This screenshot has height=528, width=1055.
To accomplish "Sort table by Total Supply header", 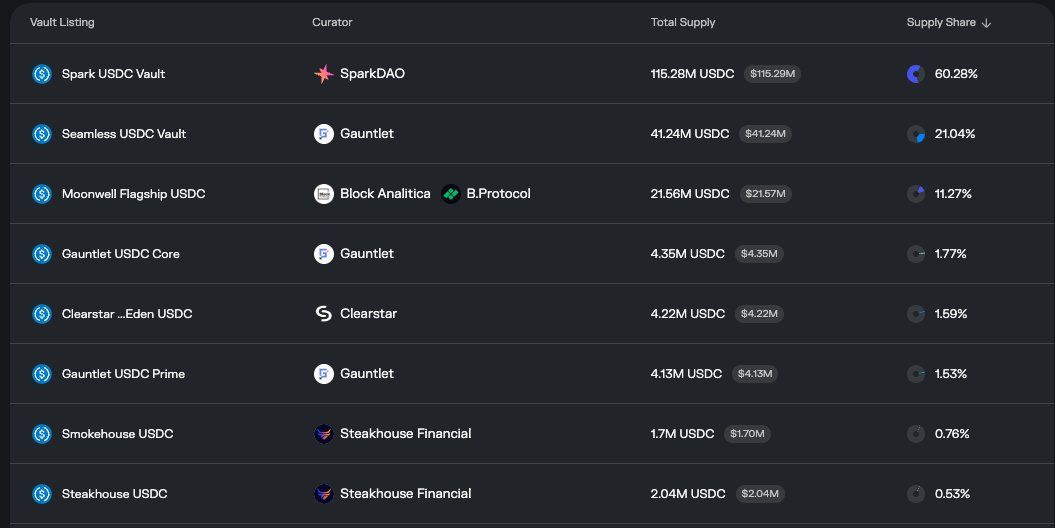I will tap(682, 22).
